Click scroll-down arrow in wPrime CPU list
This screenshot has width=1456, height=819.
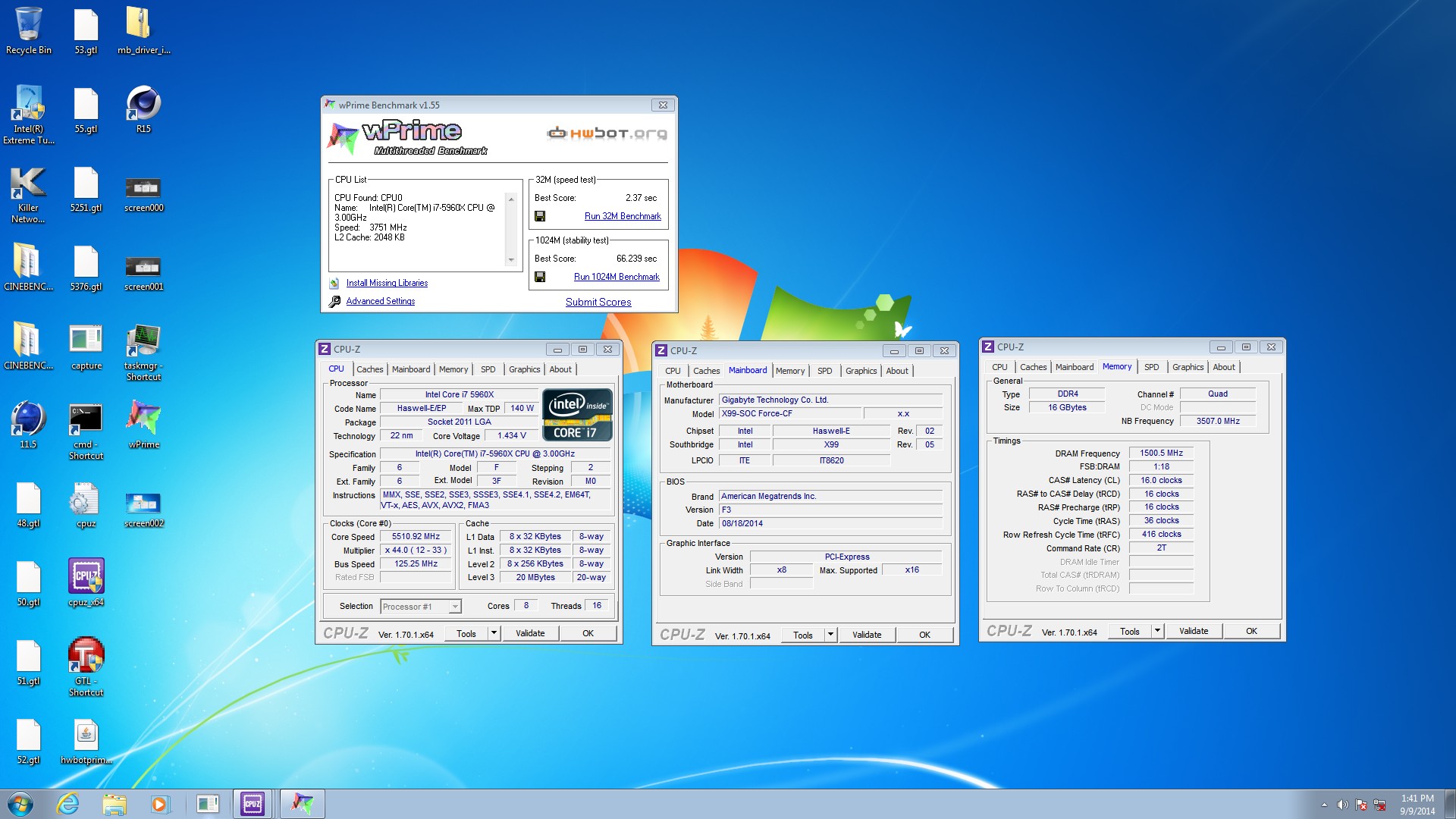pos(511,260)
